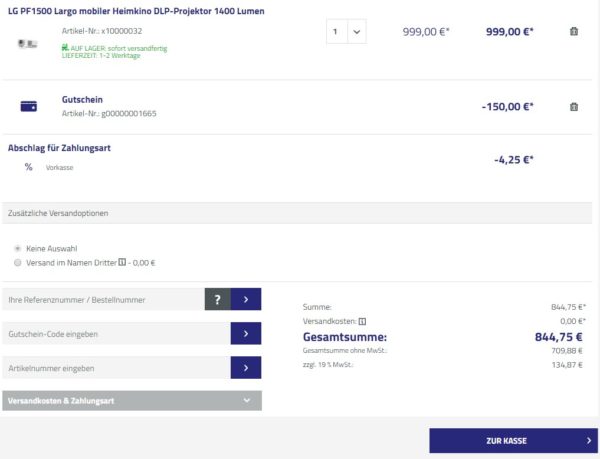Click the Artikelnummer eingeben input field

(116, 368)
